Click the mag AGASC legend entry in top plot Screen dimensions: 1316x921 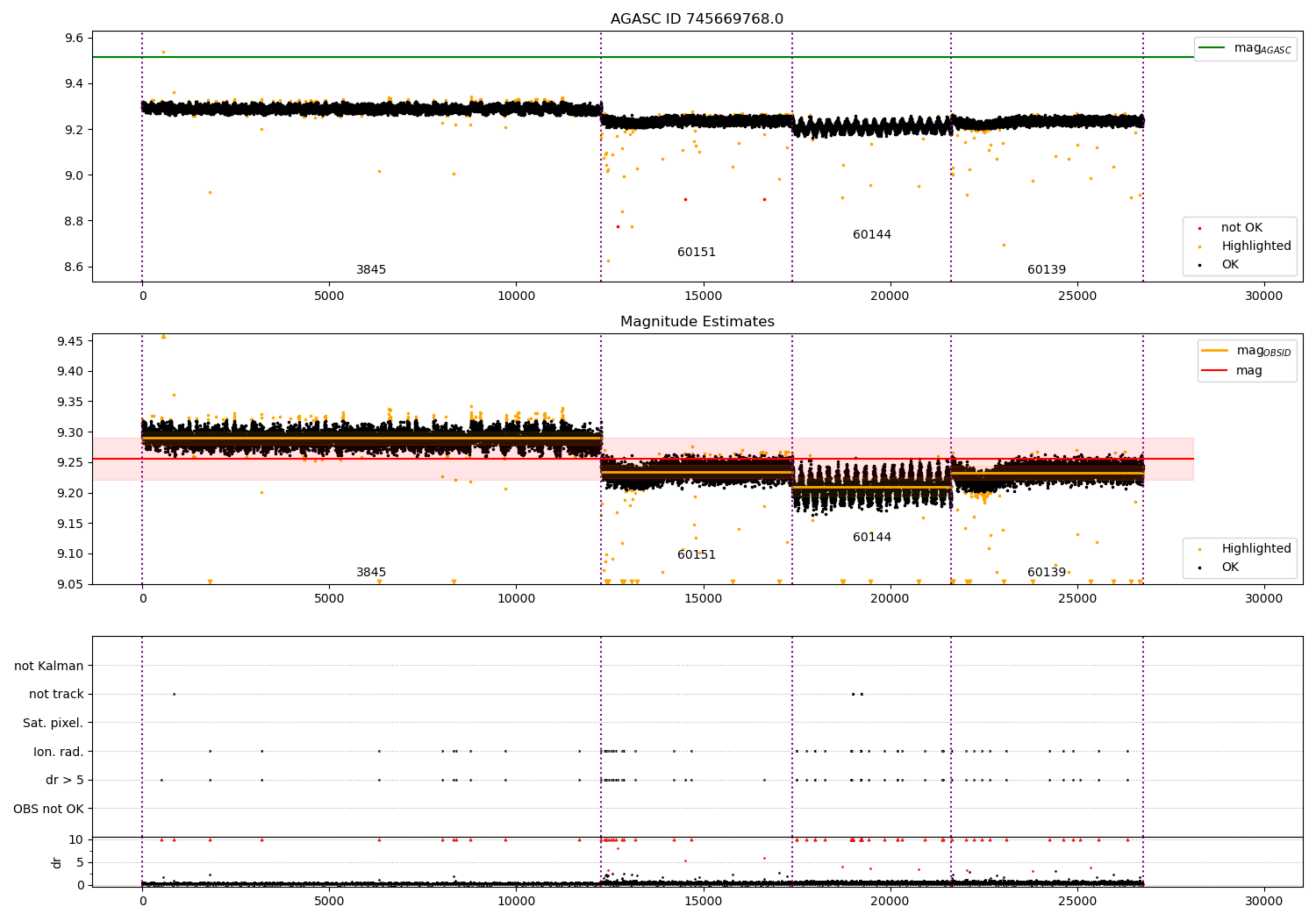(1245, 48)
